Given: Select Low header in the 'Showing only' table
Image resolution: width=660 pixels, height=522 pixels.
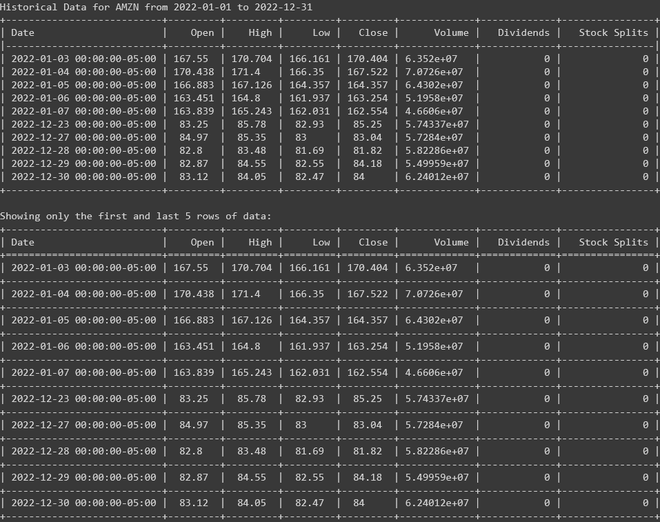Looking at the screenshot, I should [x=321, y=242].
